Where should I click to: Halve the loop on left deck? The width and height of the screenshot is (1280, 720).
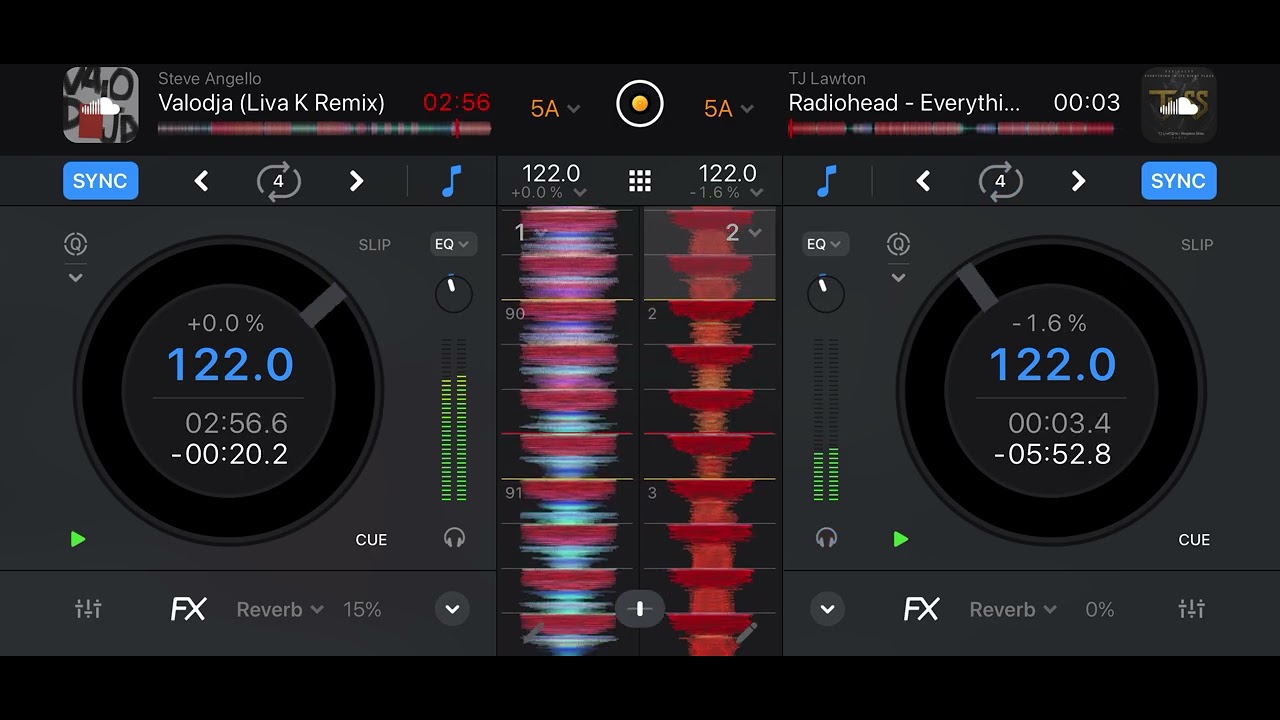click(201, 181)
